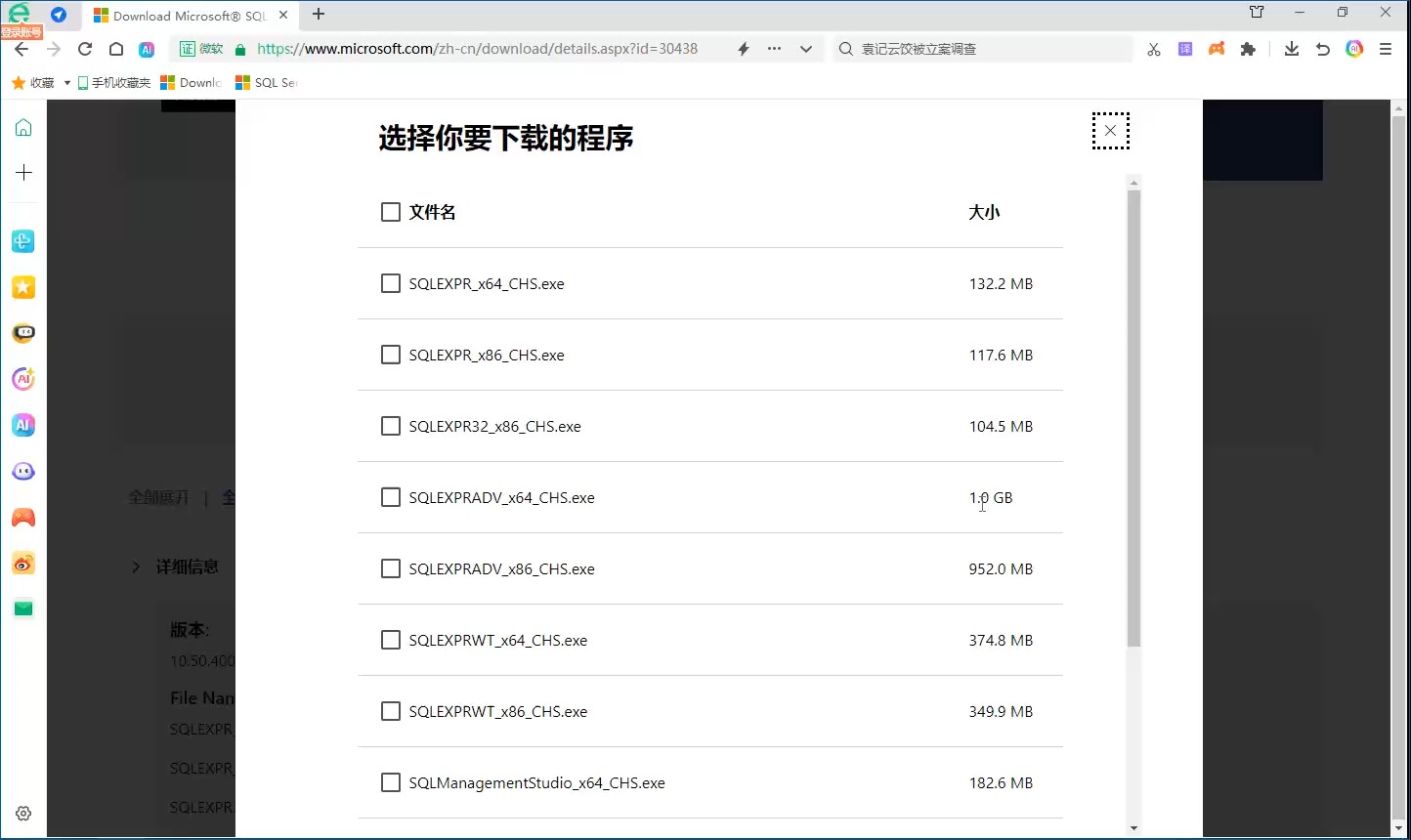1411x840 pixels.
Task: Click the mail icon in sidebar
Action: coord(22,608)
